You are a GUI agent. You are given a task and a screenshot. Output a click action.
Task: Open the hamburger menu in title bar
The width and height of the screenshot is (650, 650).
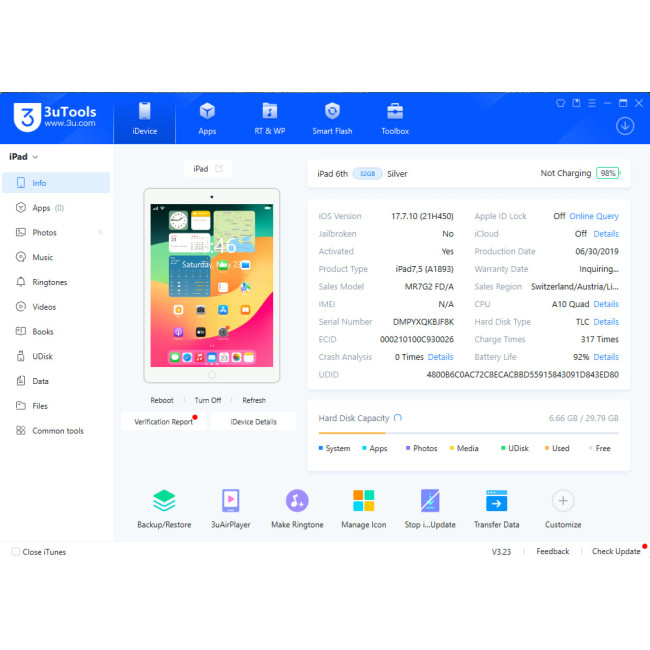592,103
